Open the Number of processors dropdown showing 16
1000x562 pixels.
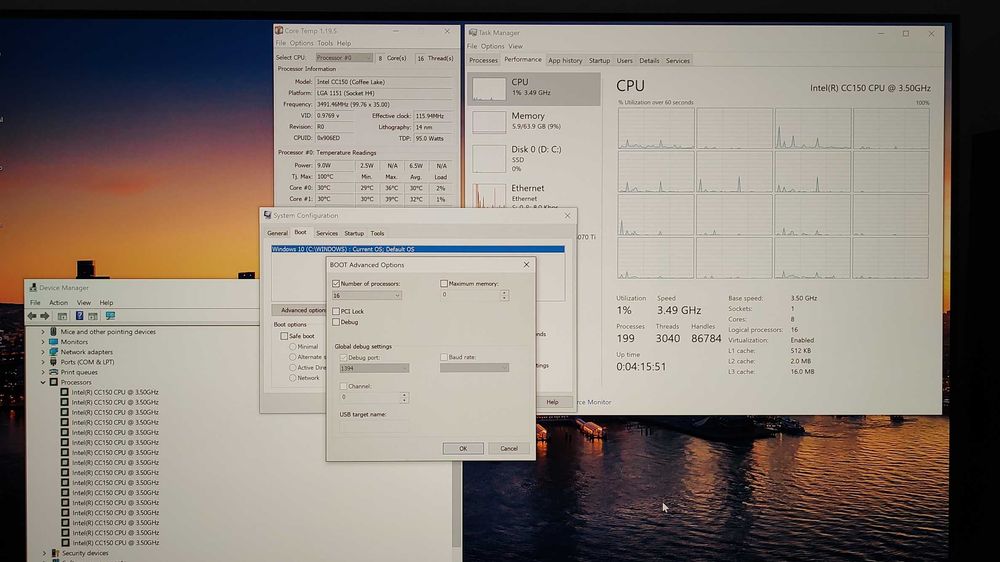click(x=367, y=295)
